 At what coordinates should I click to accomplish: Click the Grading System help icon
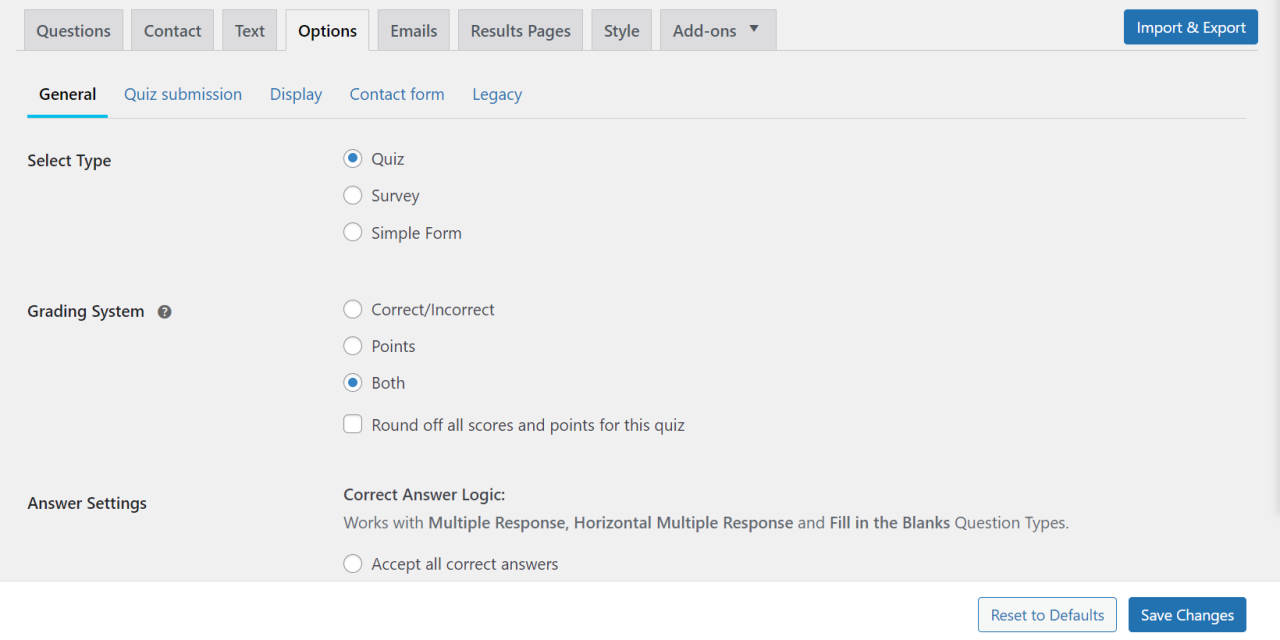(x=165, y=312)
